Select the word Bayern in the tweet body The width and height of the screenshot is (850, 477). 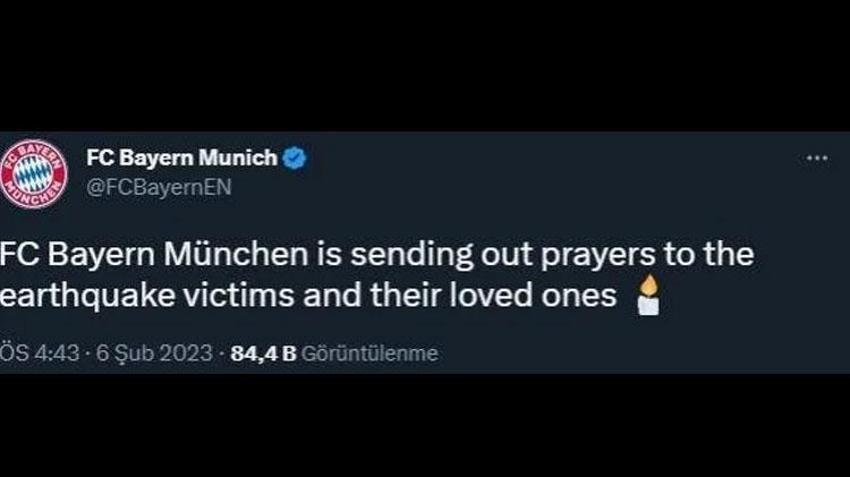(101, 256)
